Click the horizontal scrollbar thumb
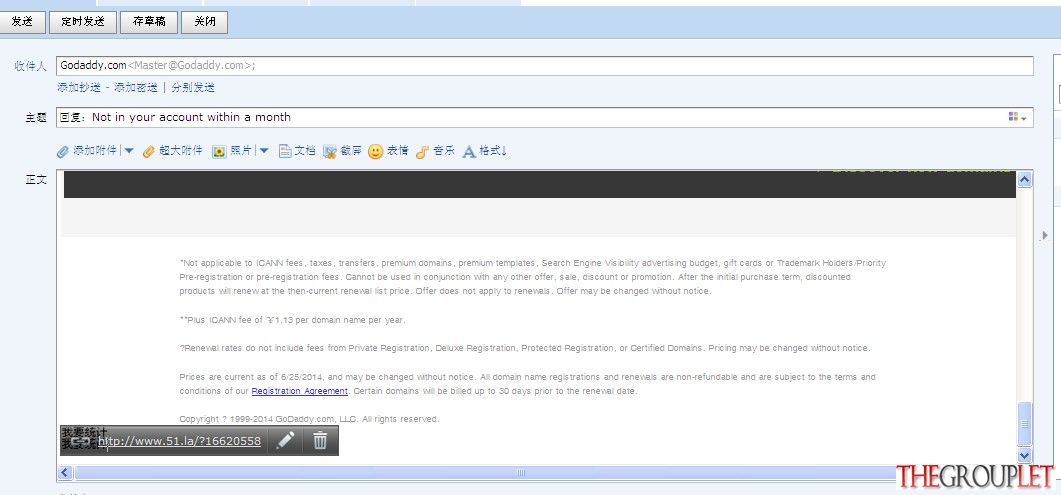The height and width of the screenshot is (495, 1061). [521, 472]
